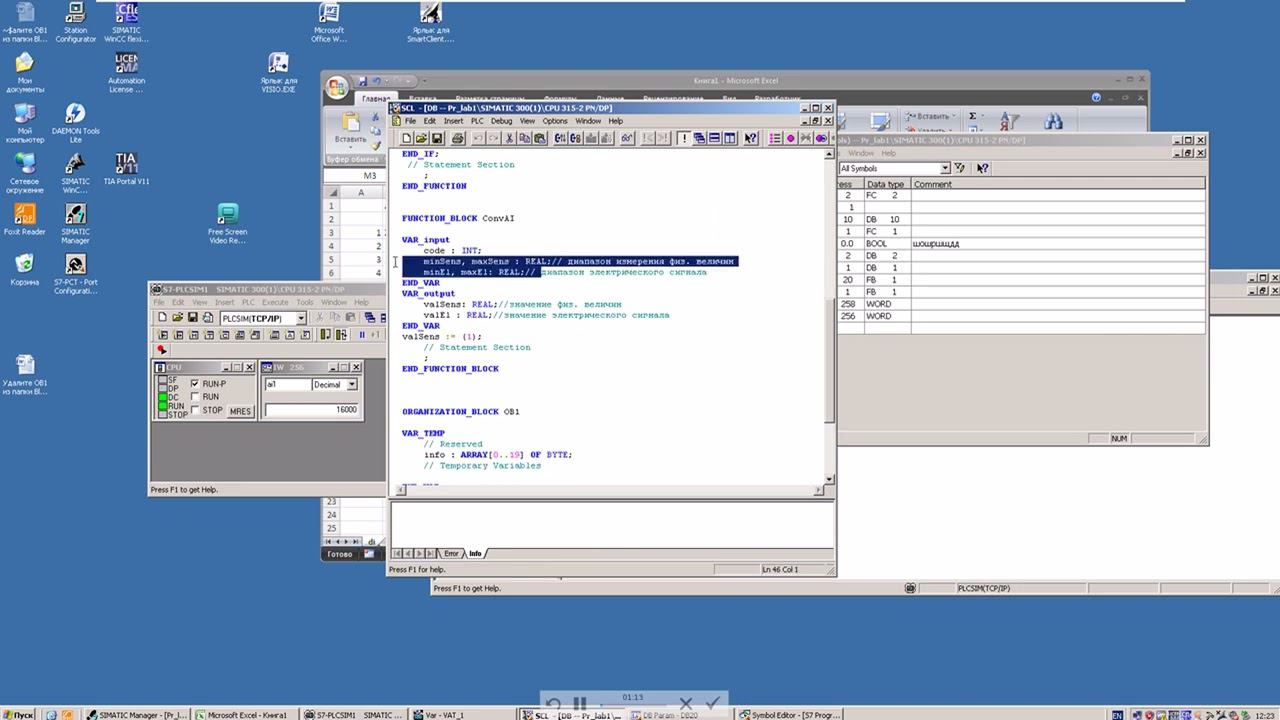Save the SCL source with the diskette icon
The height and width of the screenshot is (720, 1280).
point(436,138)
